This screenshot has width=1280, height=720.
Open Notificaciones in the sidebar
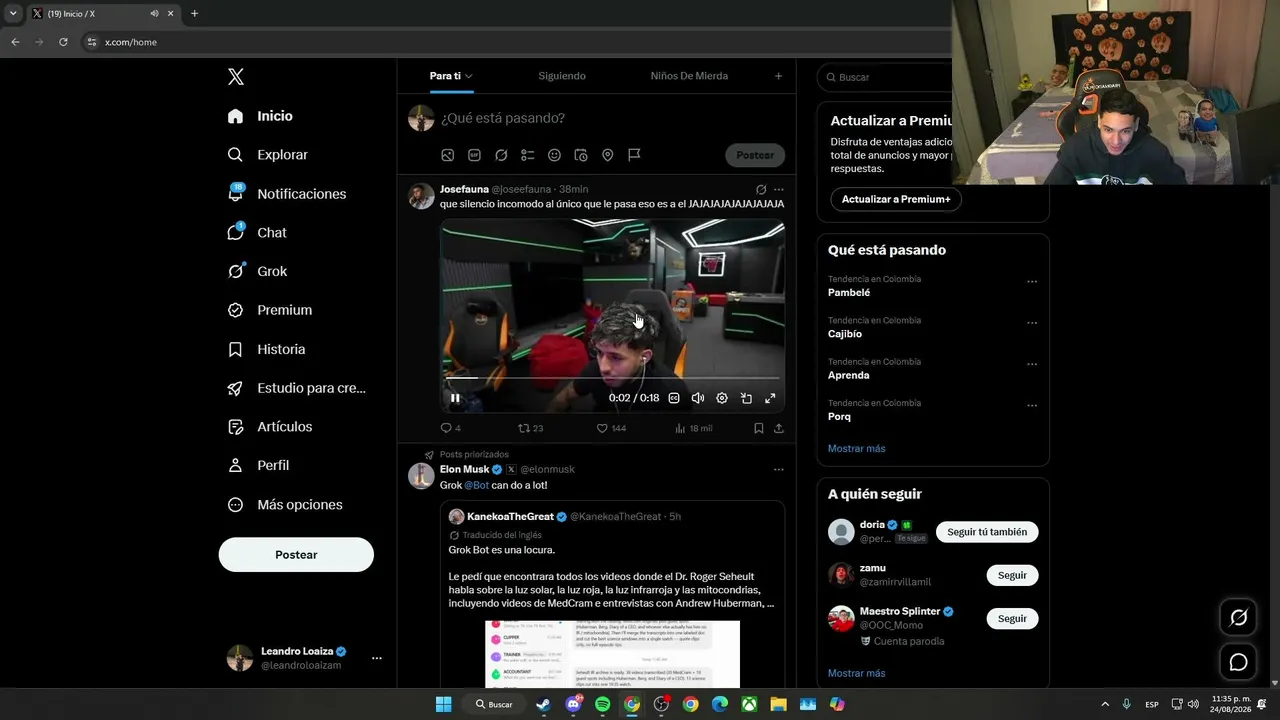[287, 194]
